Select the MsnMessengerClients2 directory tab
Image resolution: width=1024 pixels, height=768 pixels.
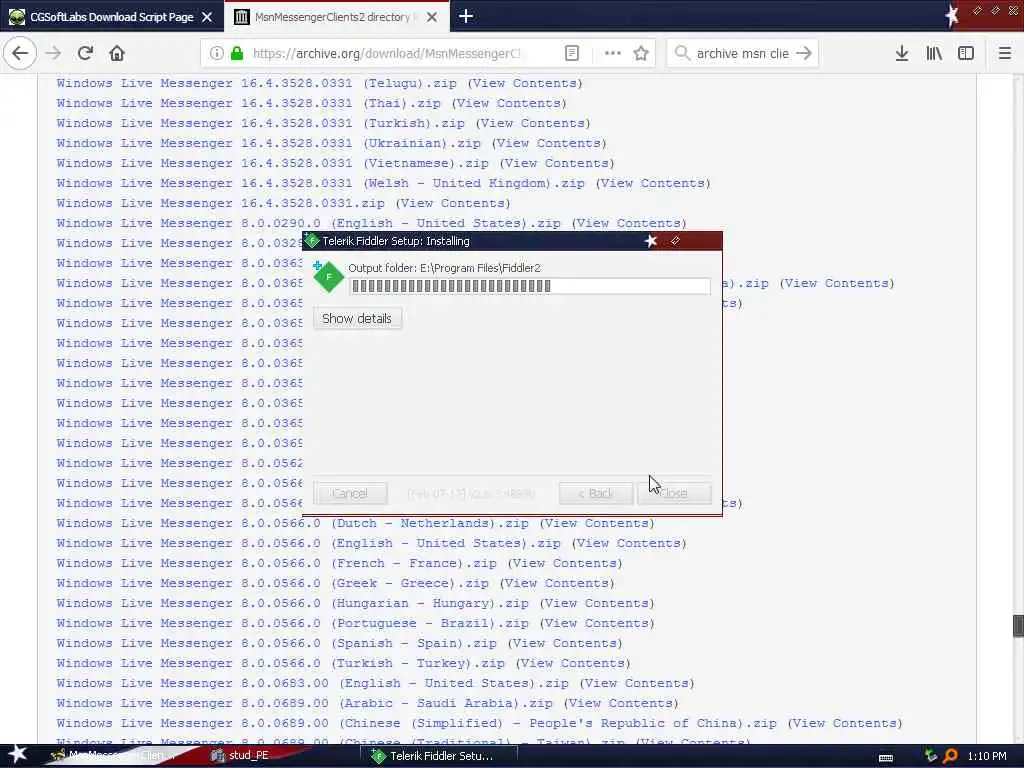tap(336, 17)
